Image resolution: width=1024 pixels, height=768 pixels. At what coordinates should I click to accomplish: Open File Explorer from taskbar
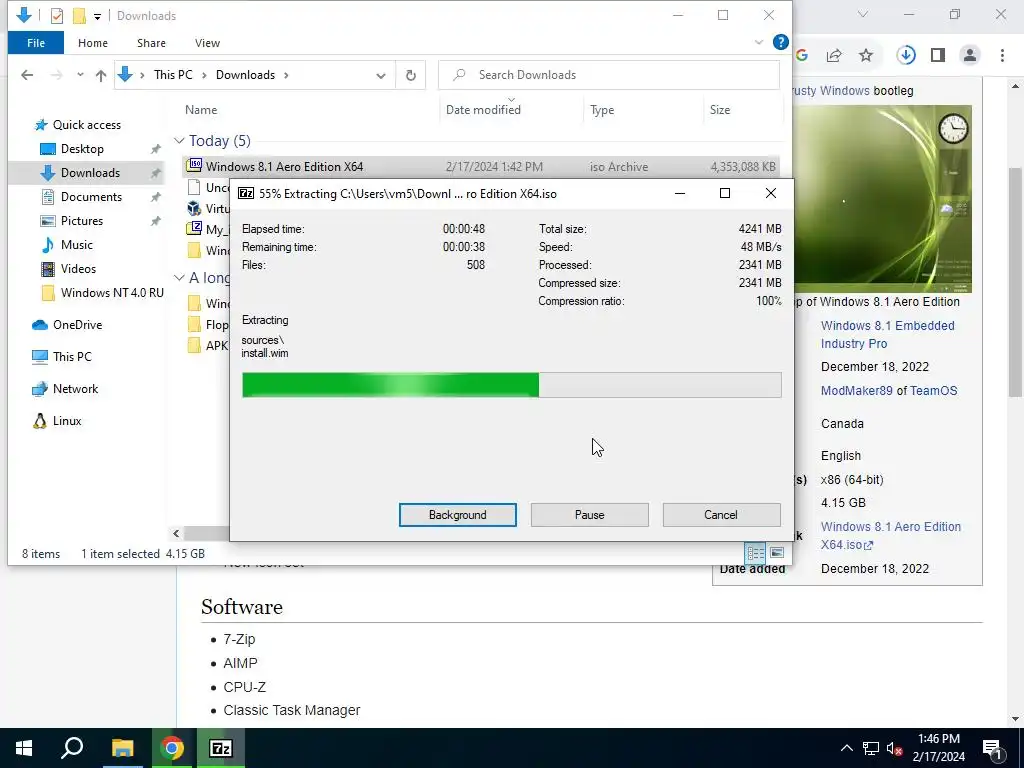pyautogui.click(x=122, y=748)
